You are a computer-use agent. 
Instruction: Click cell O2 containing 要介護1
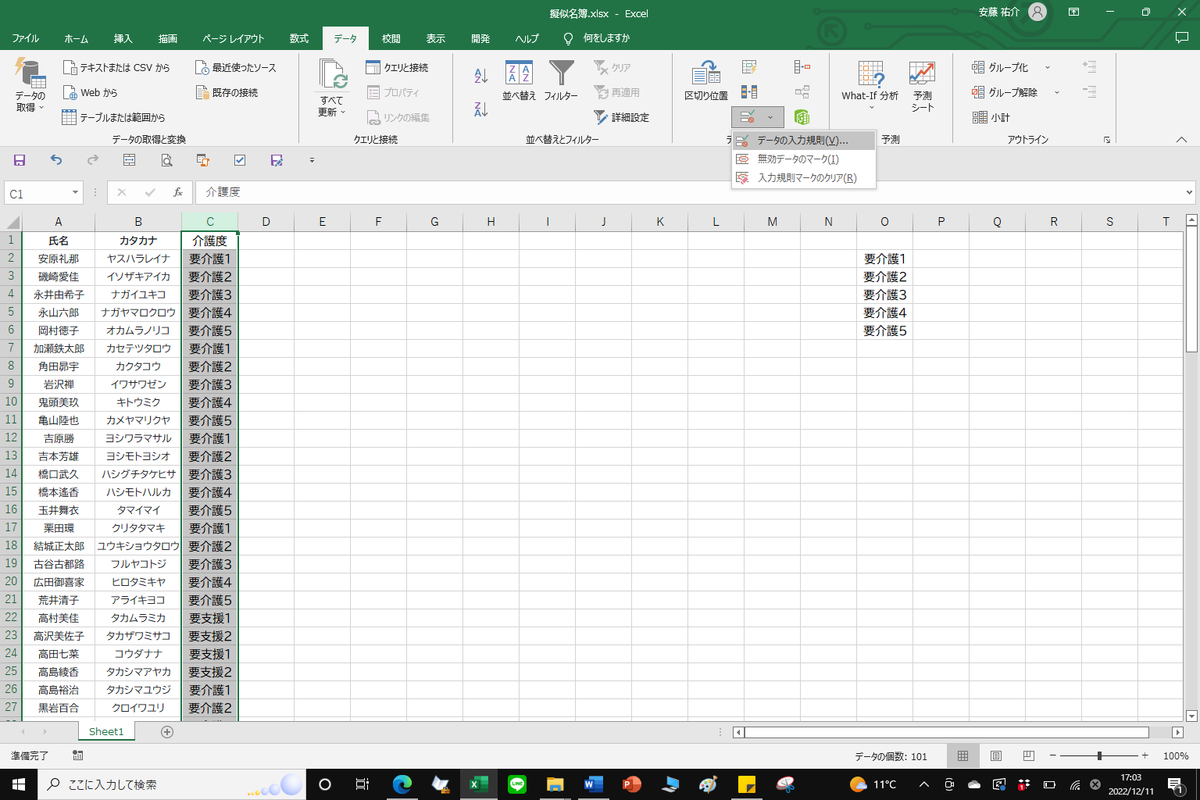click(885, 258)
